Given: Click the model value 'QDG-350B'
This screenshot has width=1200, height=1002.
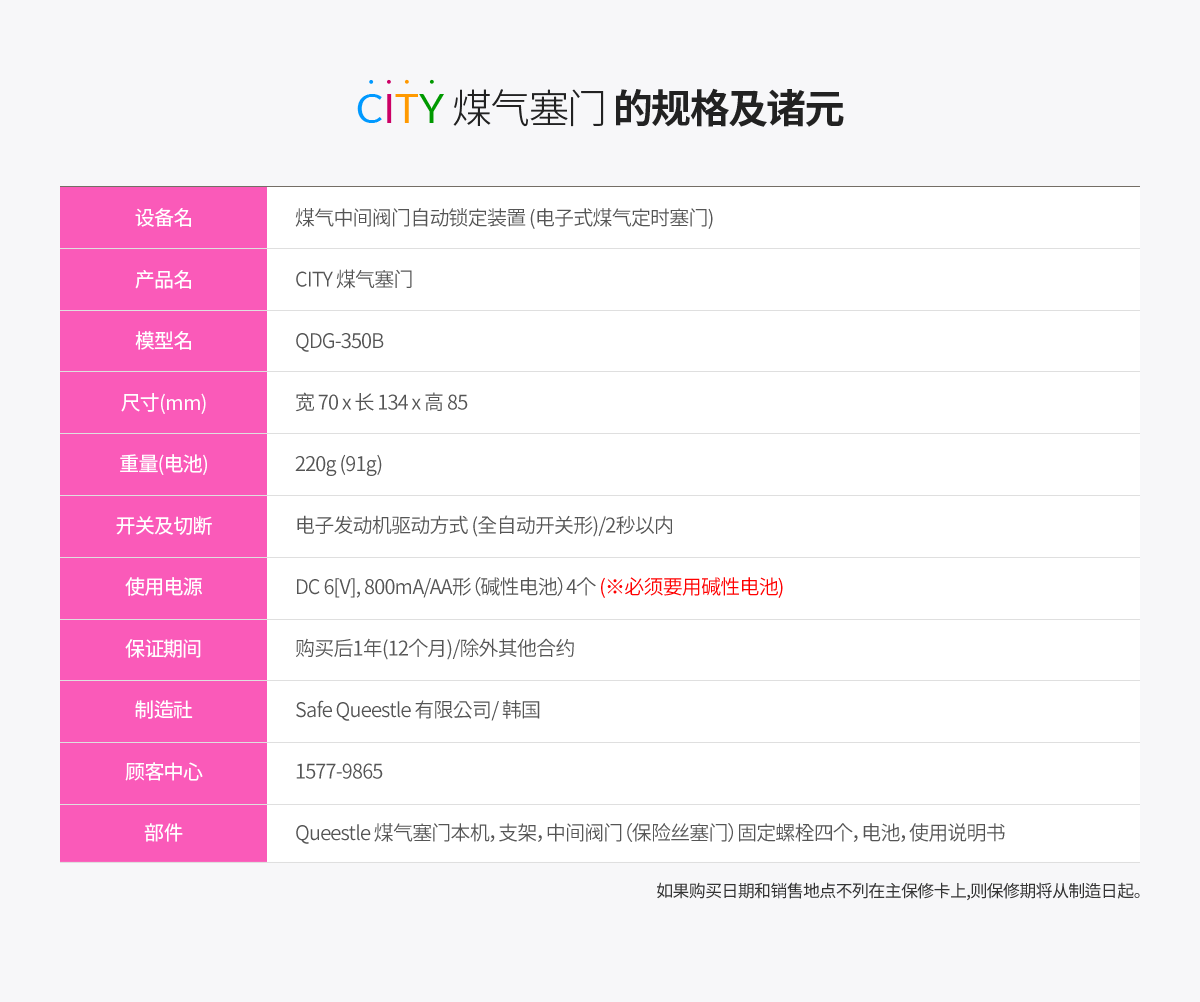Looking at the screenshot, I should coord(339,341).
